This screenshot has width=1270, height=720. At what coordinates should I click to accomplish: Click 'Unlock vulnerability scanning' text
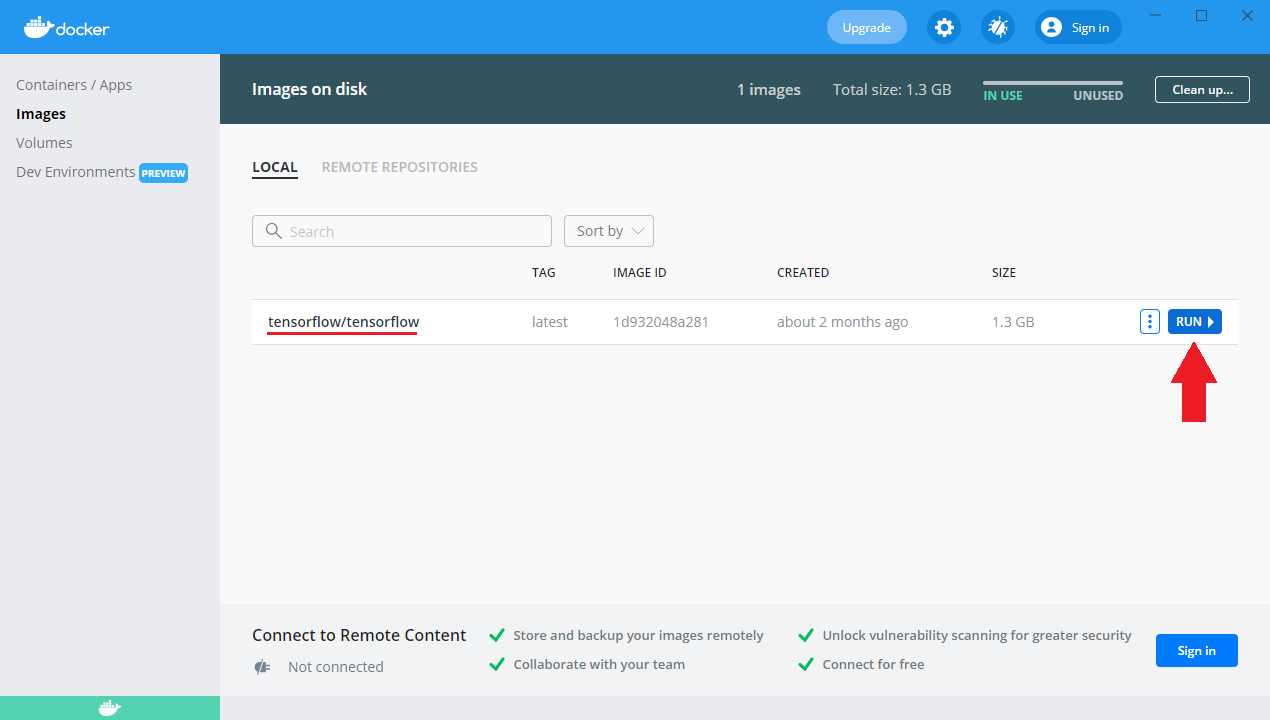pos(977,635)
